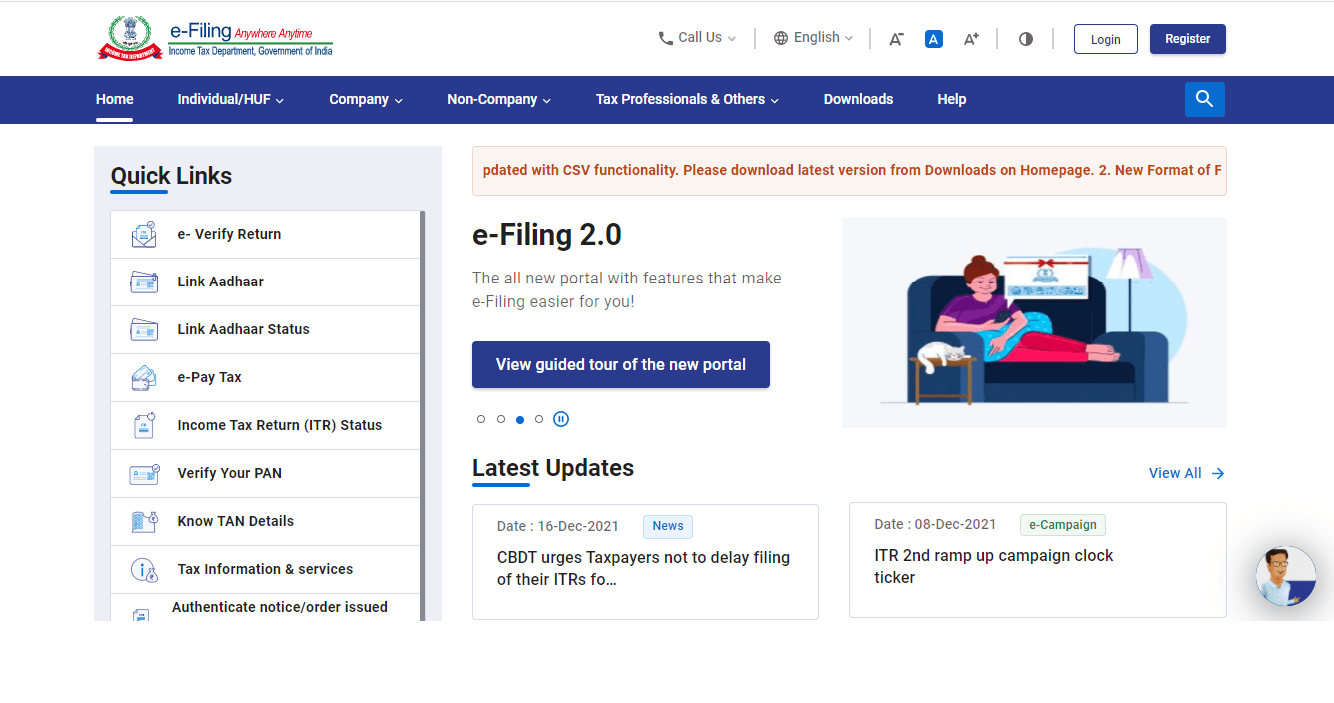Click the e-Filing 2.0 heading
Image resolution: width=1334 pixels, height=703 pixels.
click(x=547, y=235)
